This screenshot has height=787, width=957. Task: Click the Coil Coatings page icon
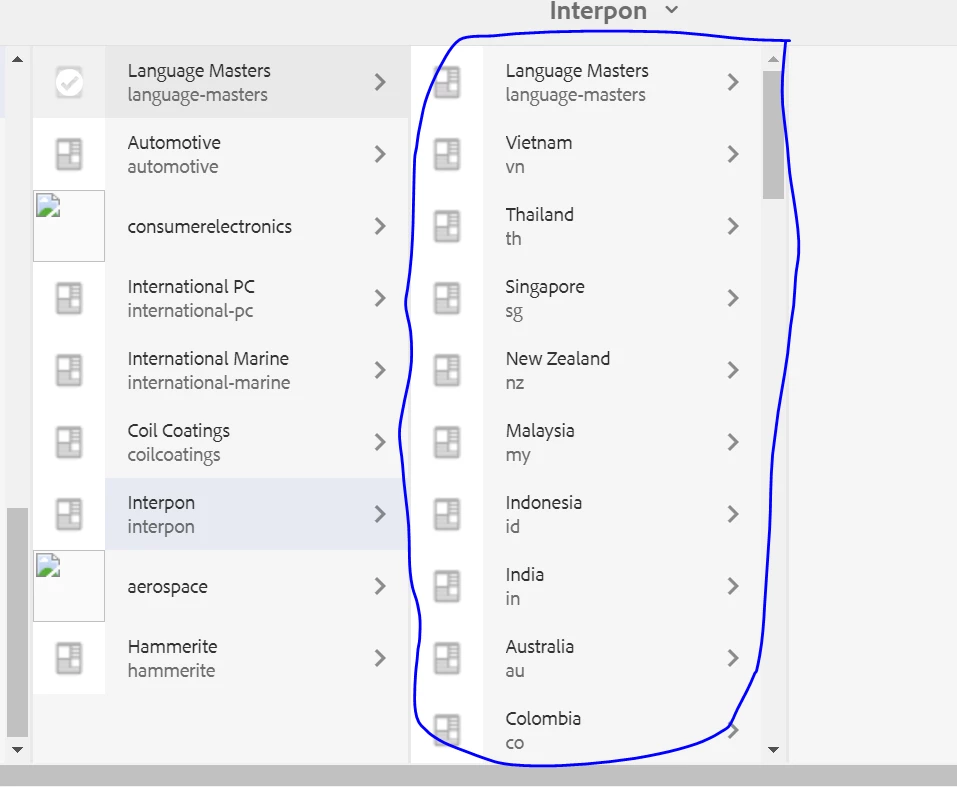click(69, 442)
